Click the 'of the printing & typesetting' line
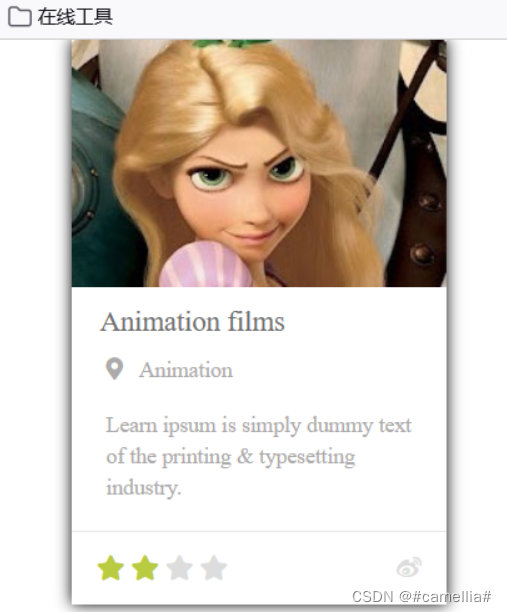The image size is (507, 612). (x=231, y=457)
